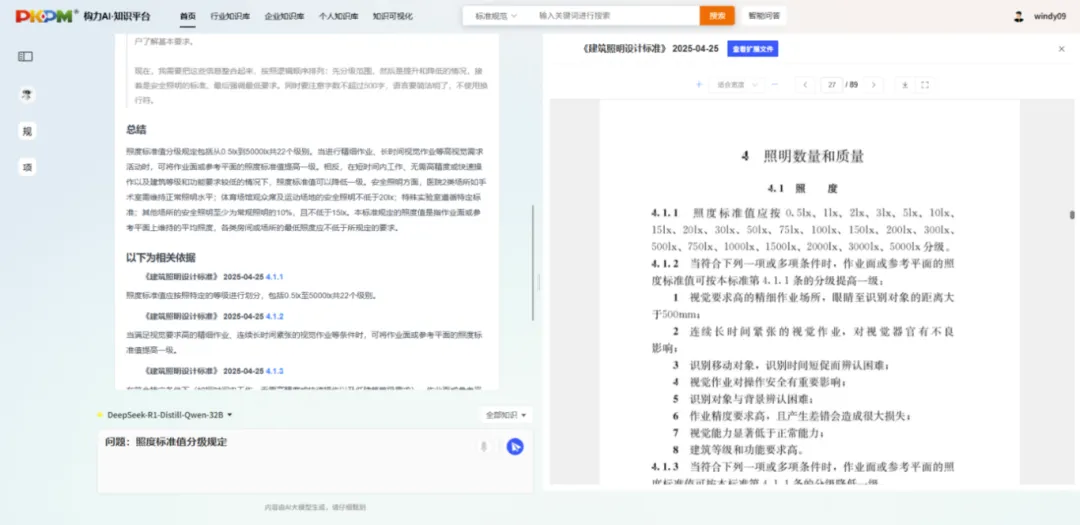Open the 知识可视化 tab

[392, 16]
